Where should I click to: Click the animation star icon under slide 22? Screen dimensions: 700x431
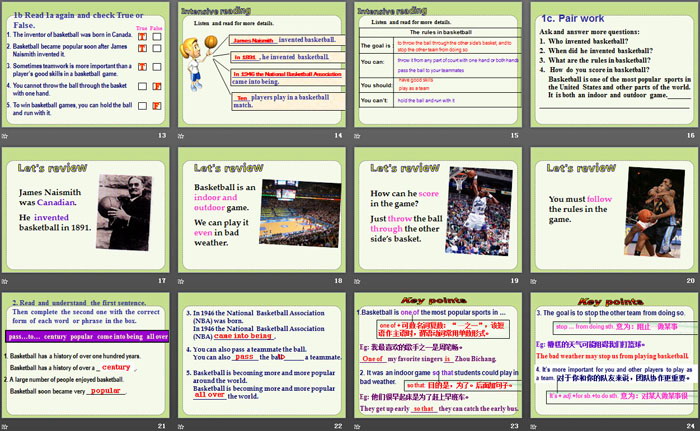[181, 427]
